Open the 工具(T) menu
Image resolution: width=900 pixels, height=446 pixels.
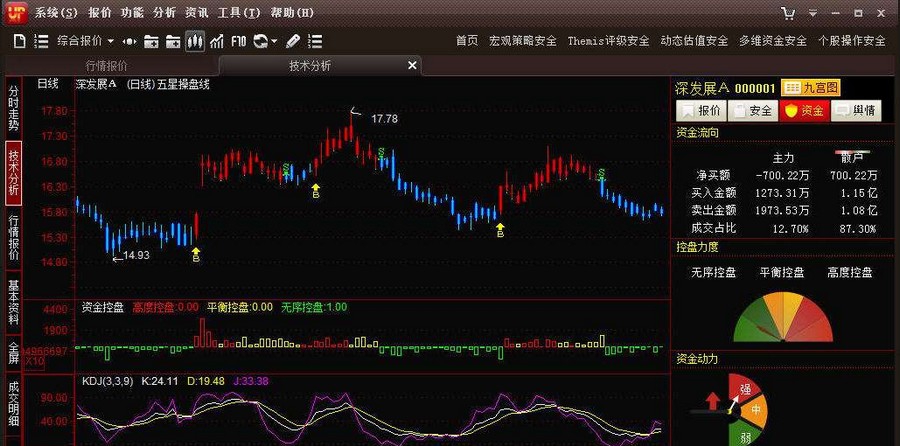pos(239,13)
